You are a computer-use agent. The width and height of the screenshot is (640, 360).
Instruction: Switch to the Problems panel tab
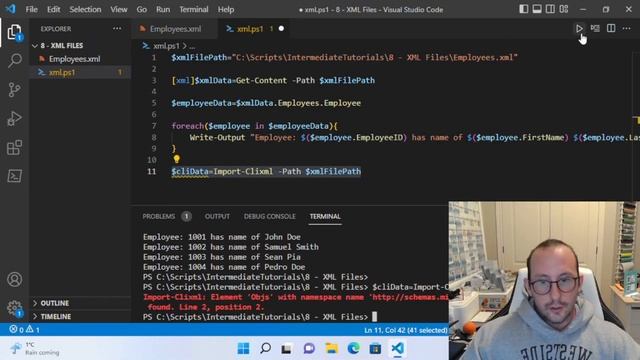click(x=159, y=216)
